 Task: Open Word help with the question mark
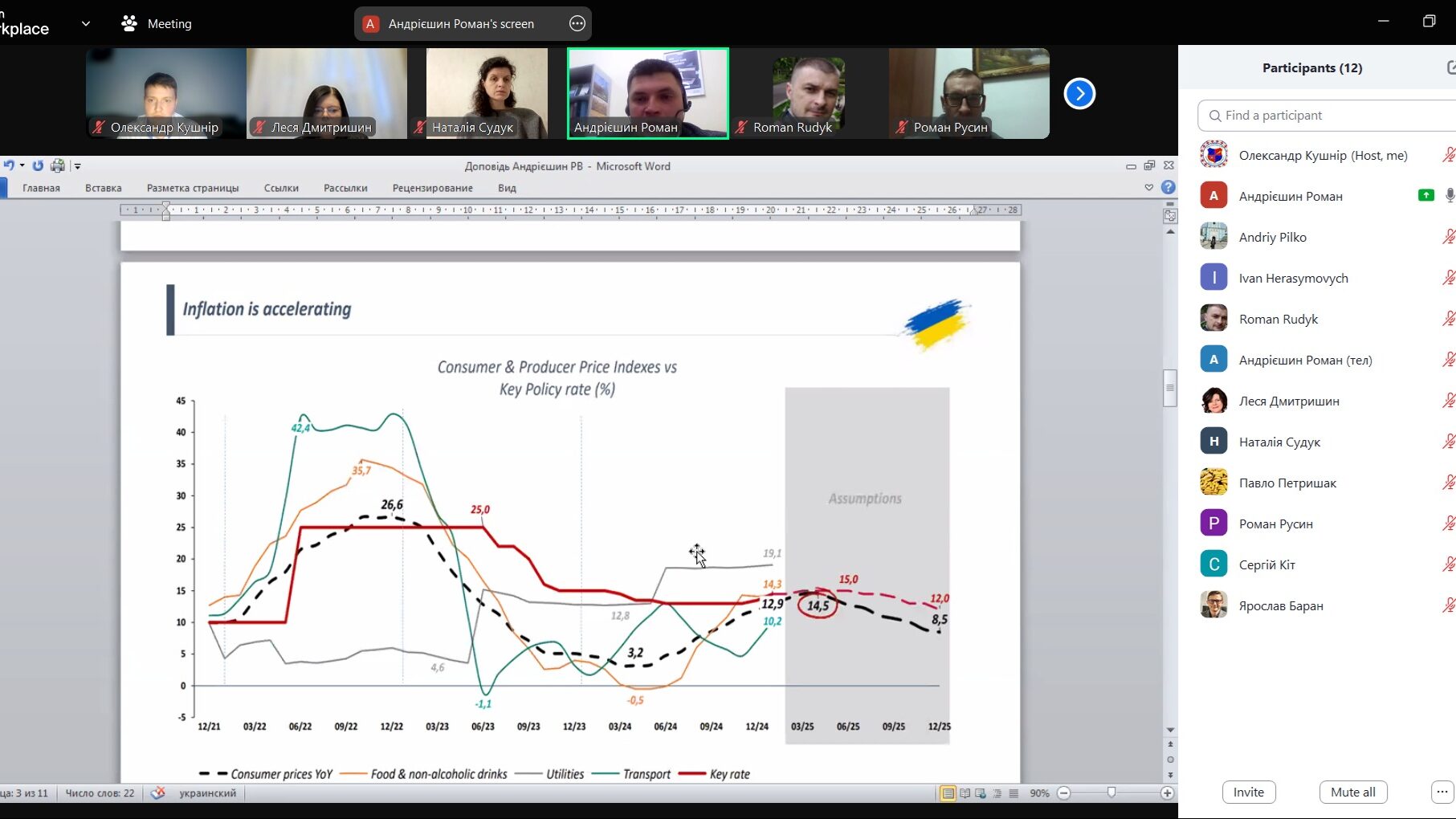(1168, 187)
